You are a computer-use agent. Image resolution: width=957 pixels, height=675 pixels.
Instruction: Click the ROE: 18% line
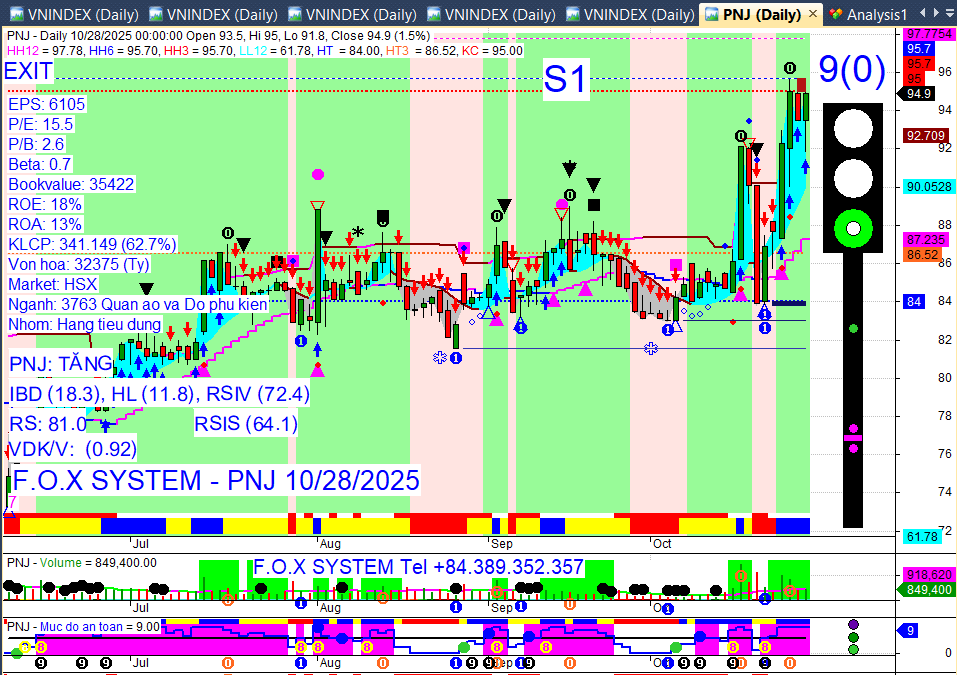(x=45, y=204)
